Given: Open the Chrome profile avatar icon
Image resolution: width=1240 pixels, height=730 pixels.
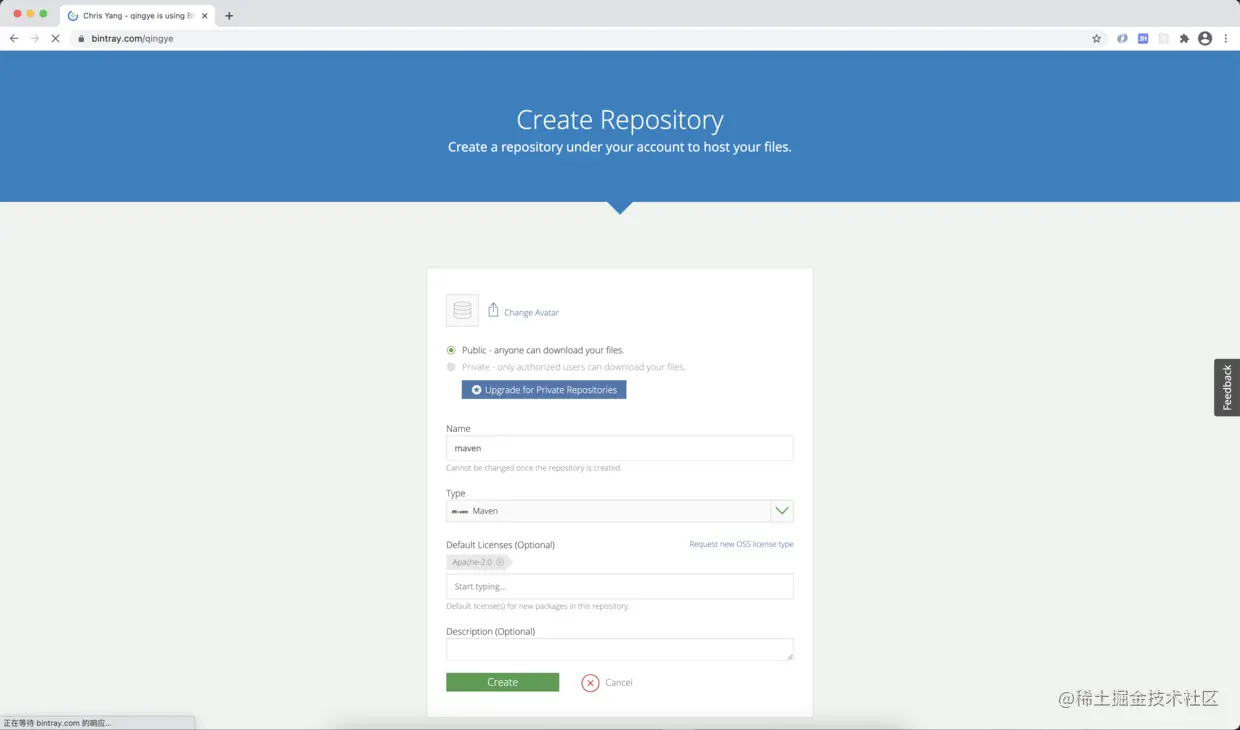Looking at the screenshot, I should click(x=1205, y=38).
